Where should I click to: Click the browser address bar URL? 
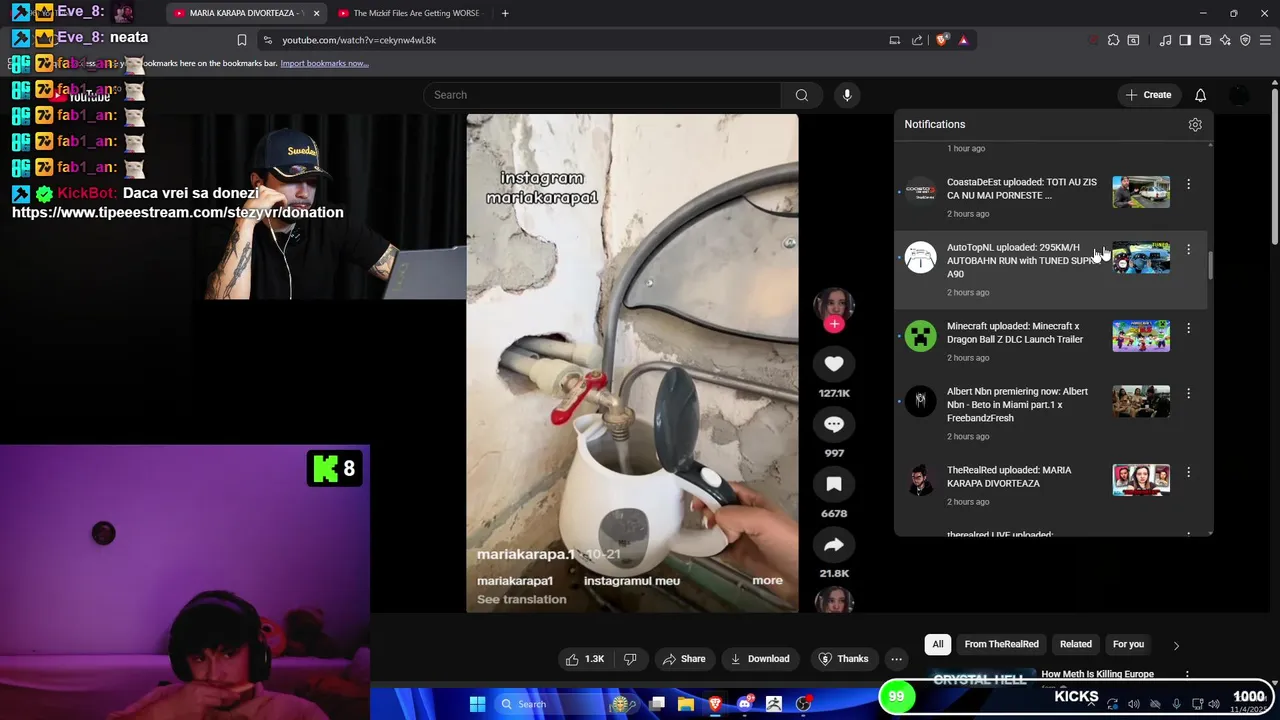pyautogui.click(x=359, y=40)
